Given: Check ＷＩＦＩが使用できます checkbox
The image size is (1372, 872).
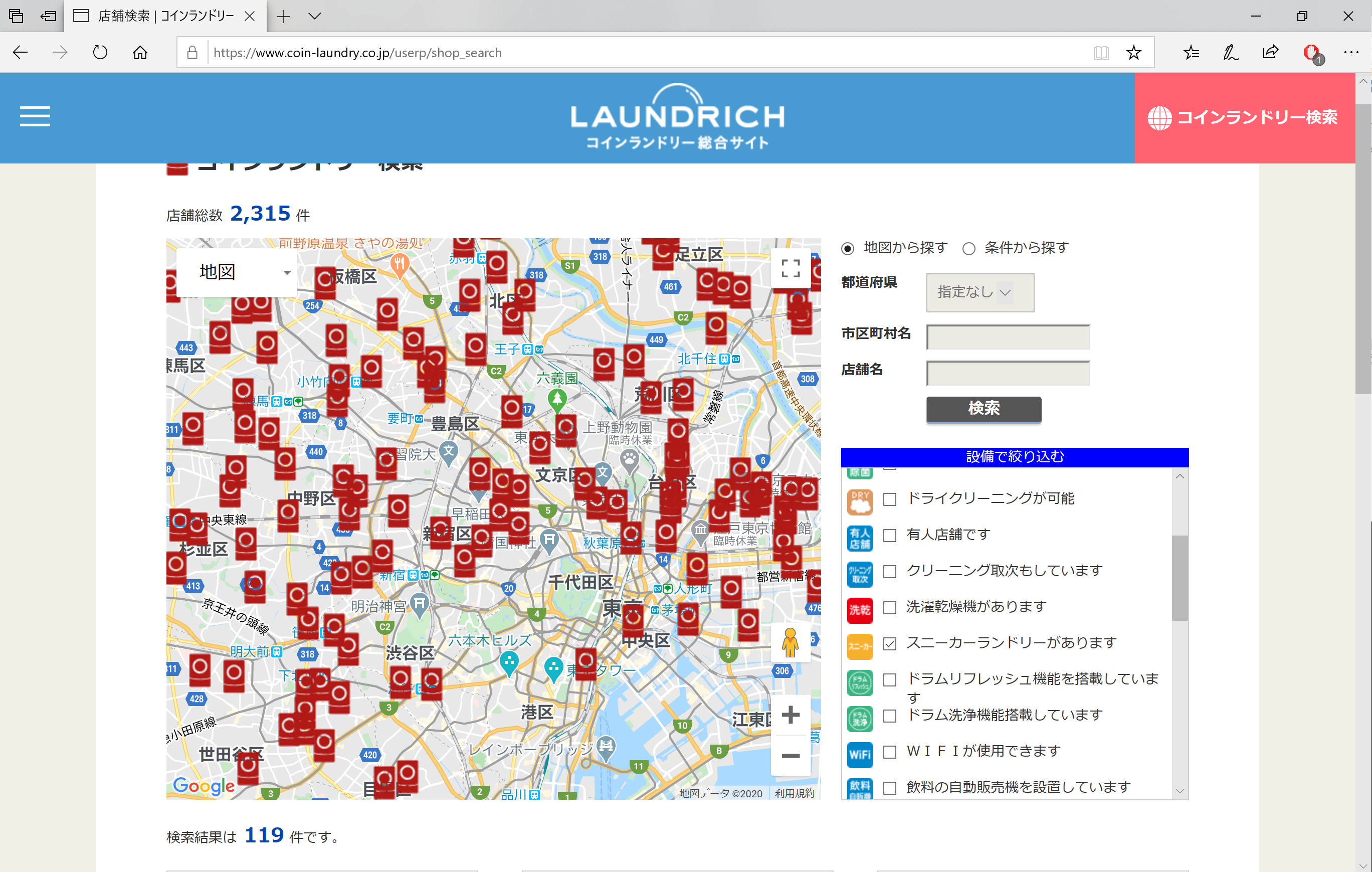Looking at the screenshot, I should coord(889,752).
